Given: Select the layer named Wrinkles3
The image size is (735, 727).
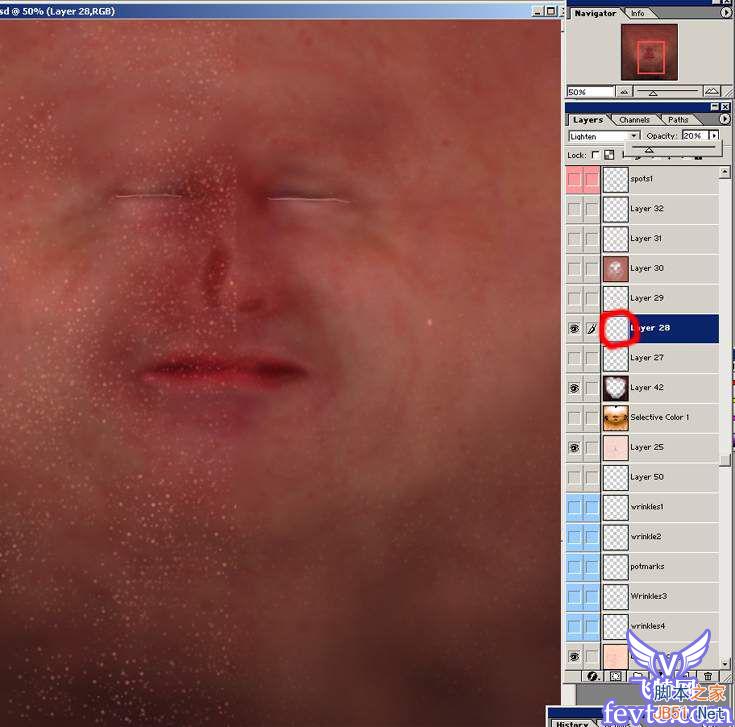Looking at the screenshot, I should click(x=648, y=596).
